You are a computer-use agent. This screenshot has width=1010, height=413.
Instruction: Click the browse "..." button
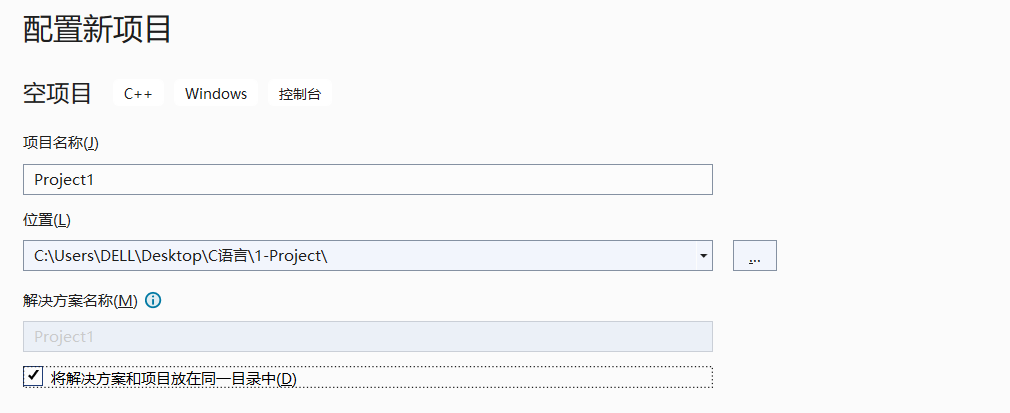point(754,256)
